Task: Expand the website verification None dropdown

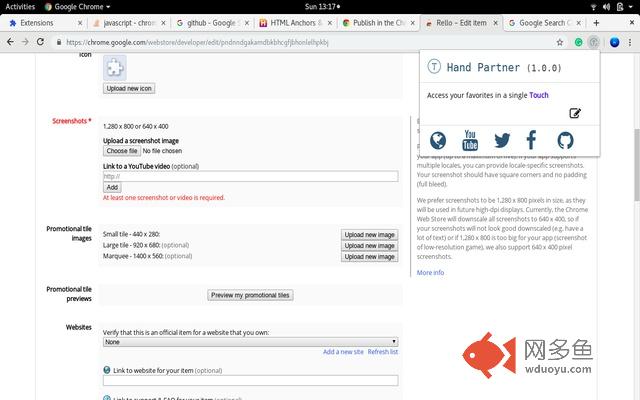Action: click(x=250, y=342)
